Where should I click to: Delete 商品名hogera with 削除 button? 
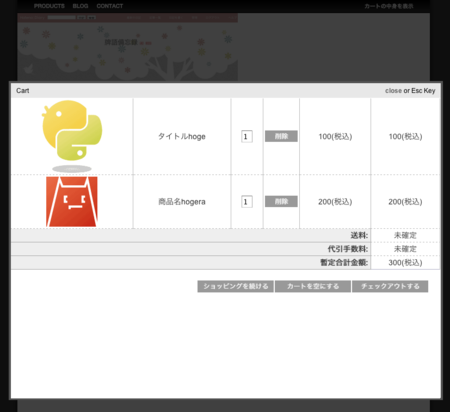pos(281,201)
